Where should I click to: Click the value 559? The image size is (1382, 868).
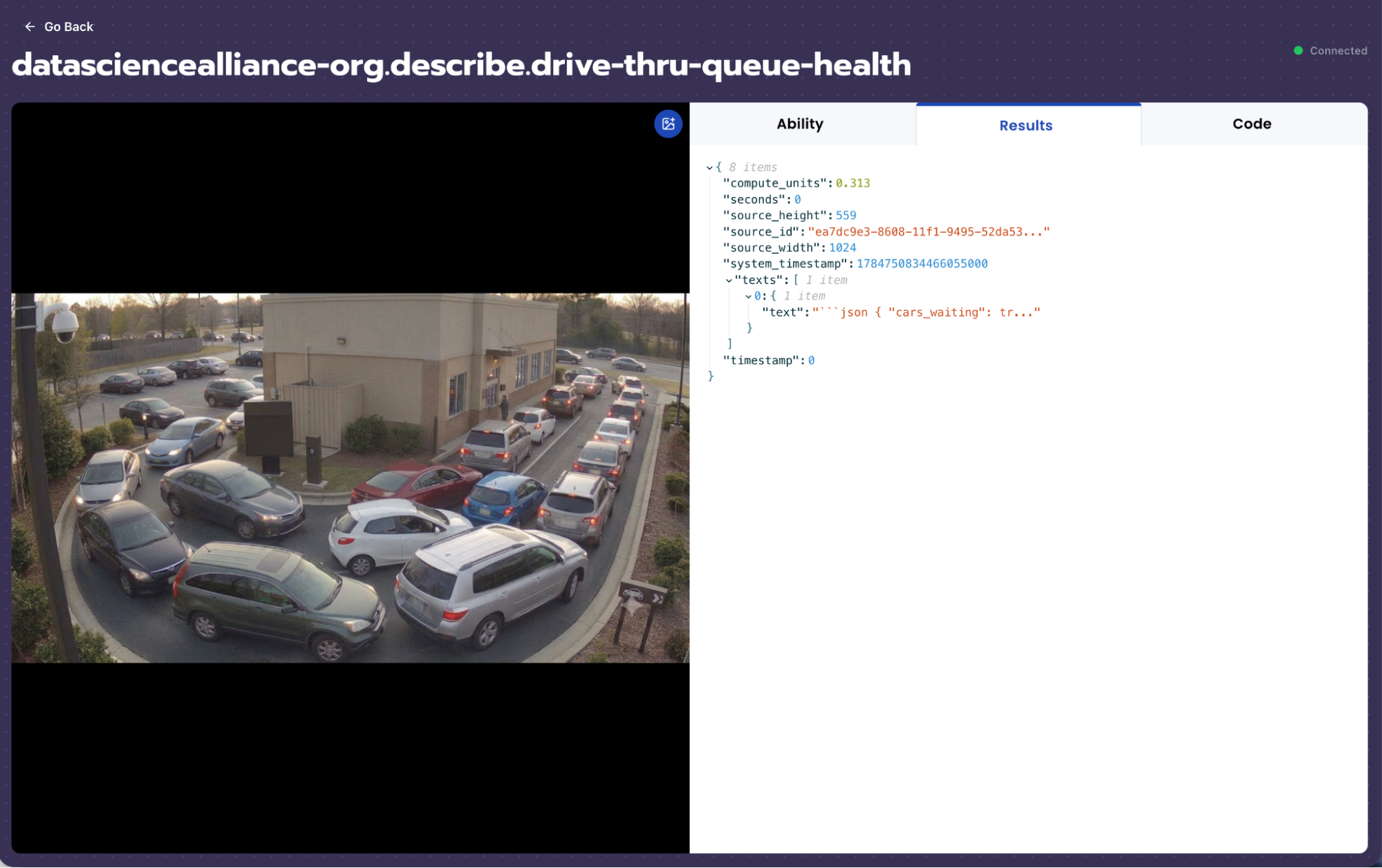coord(846,216)
